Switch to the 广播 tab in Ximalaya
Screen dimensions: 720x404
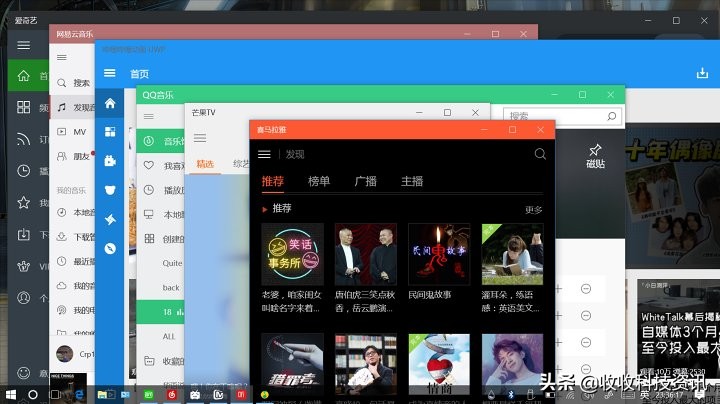[x=366, y=181]
